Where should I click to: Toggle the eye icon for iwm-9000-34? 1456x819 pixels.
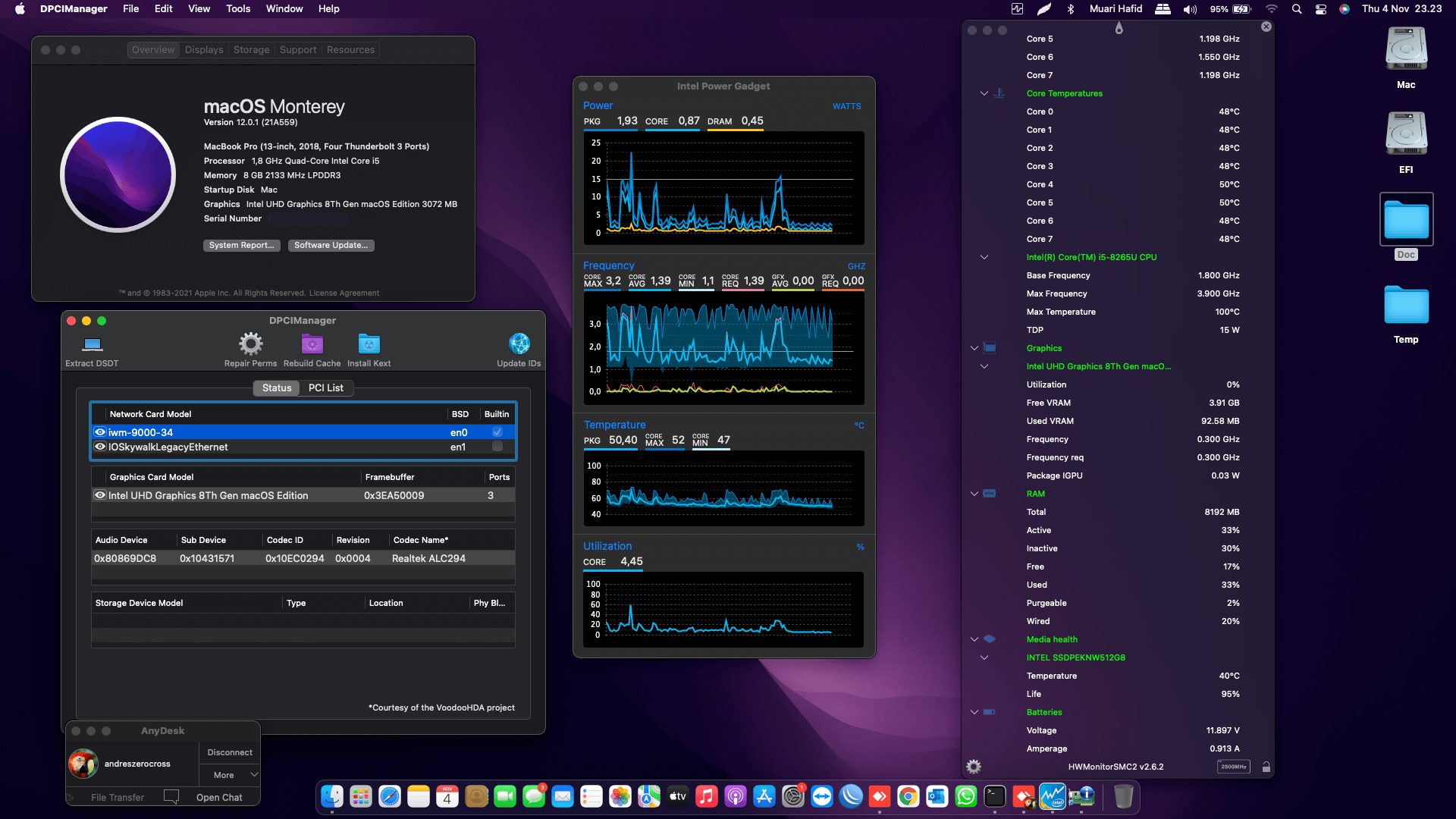pyautogui.click(x=99, y=431)
